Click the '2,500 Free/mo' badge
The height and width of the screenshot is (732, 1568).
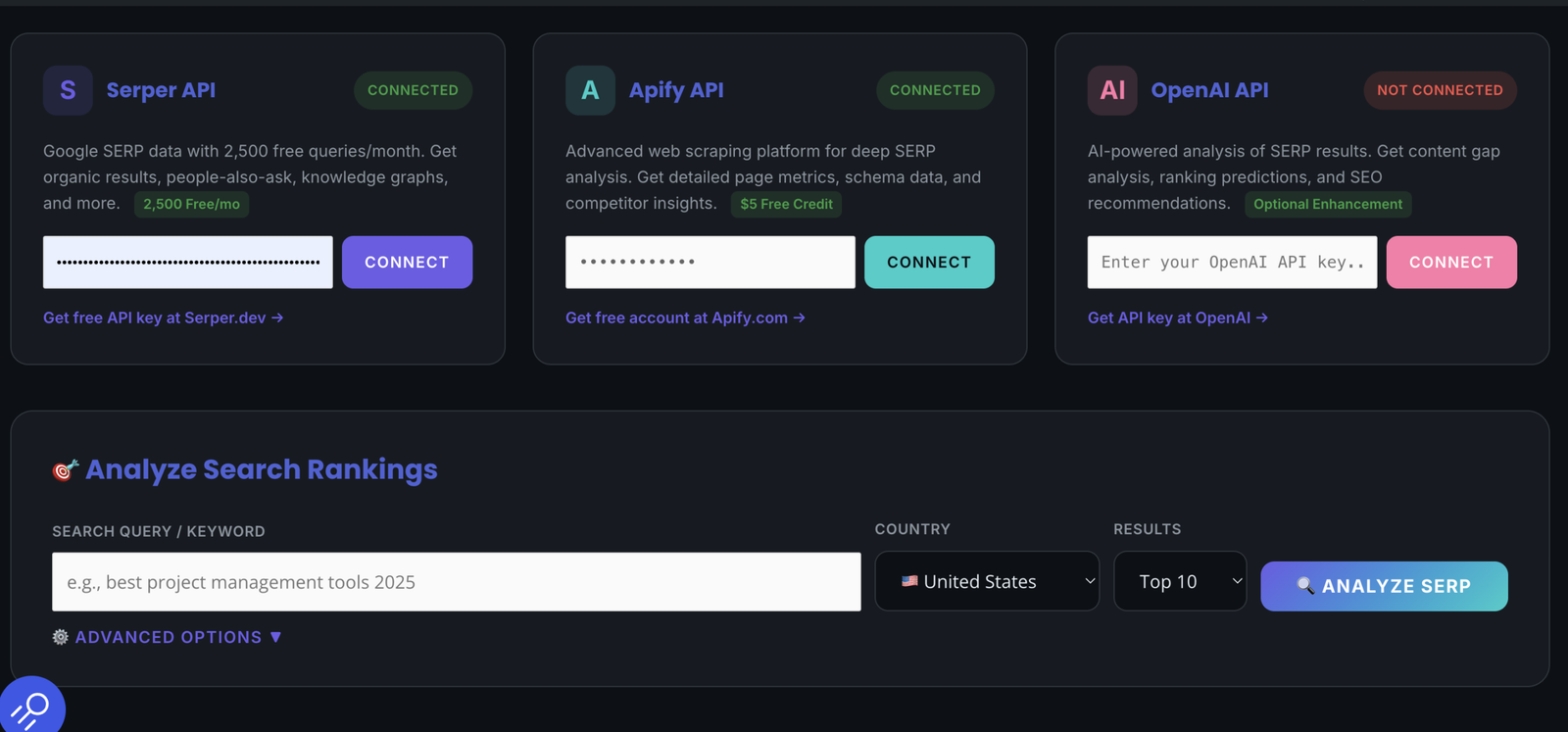pyautogui.click(x=191, y=204)
